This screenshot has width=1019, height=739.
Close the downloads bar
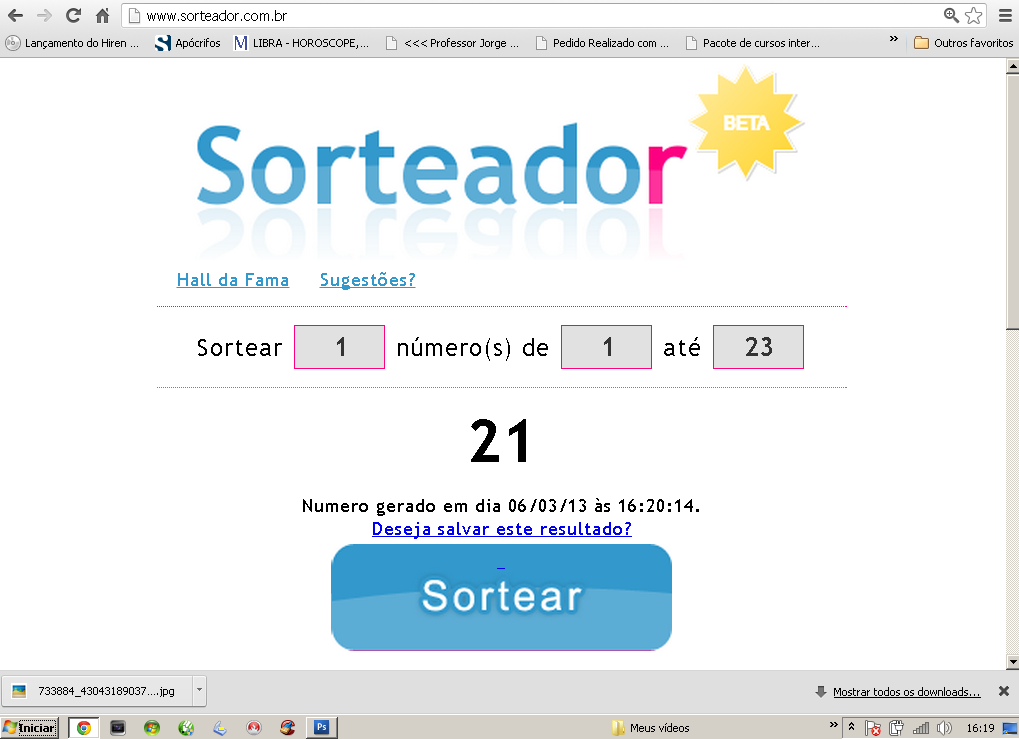tap(1004, 692)
